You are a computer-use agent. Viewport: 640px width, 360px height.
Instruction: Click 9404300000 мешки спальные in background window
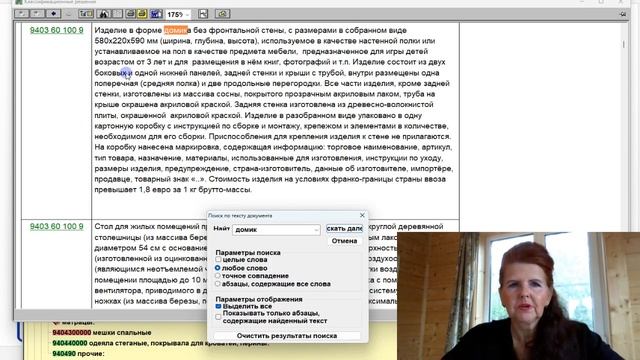[102, 333]
